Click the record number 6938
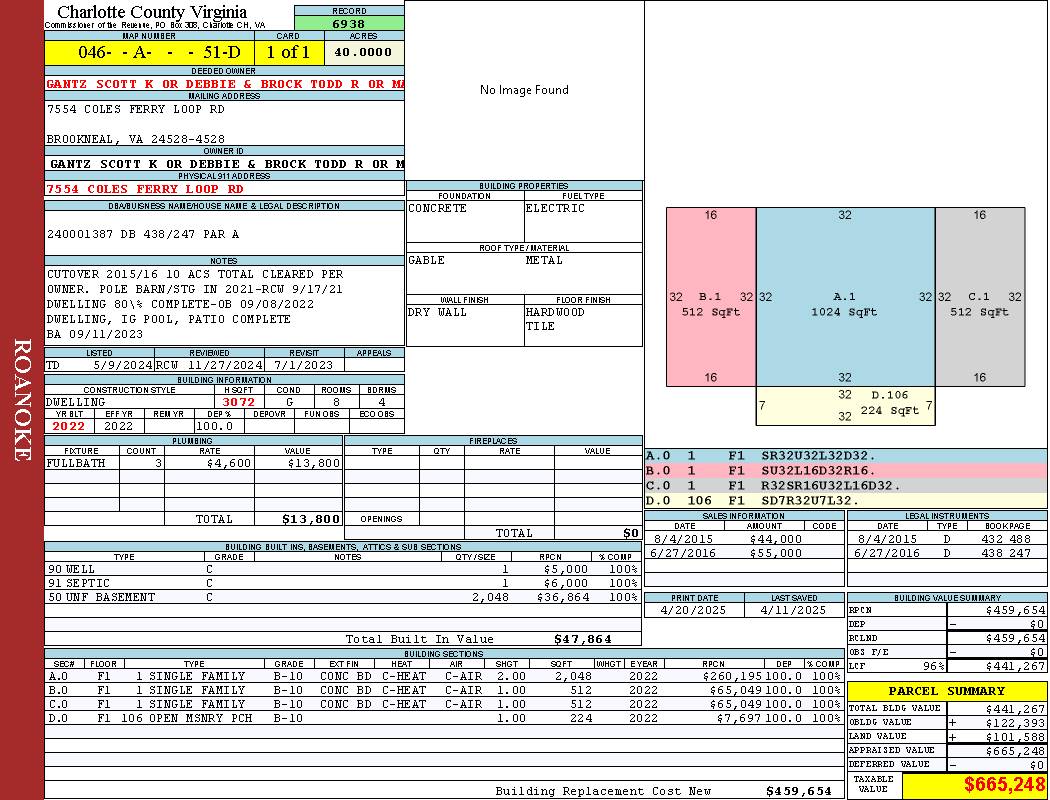 coord(348,24)
